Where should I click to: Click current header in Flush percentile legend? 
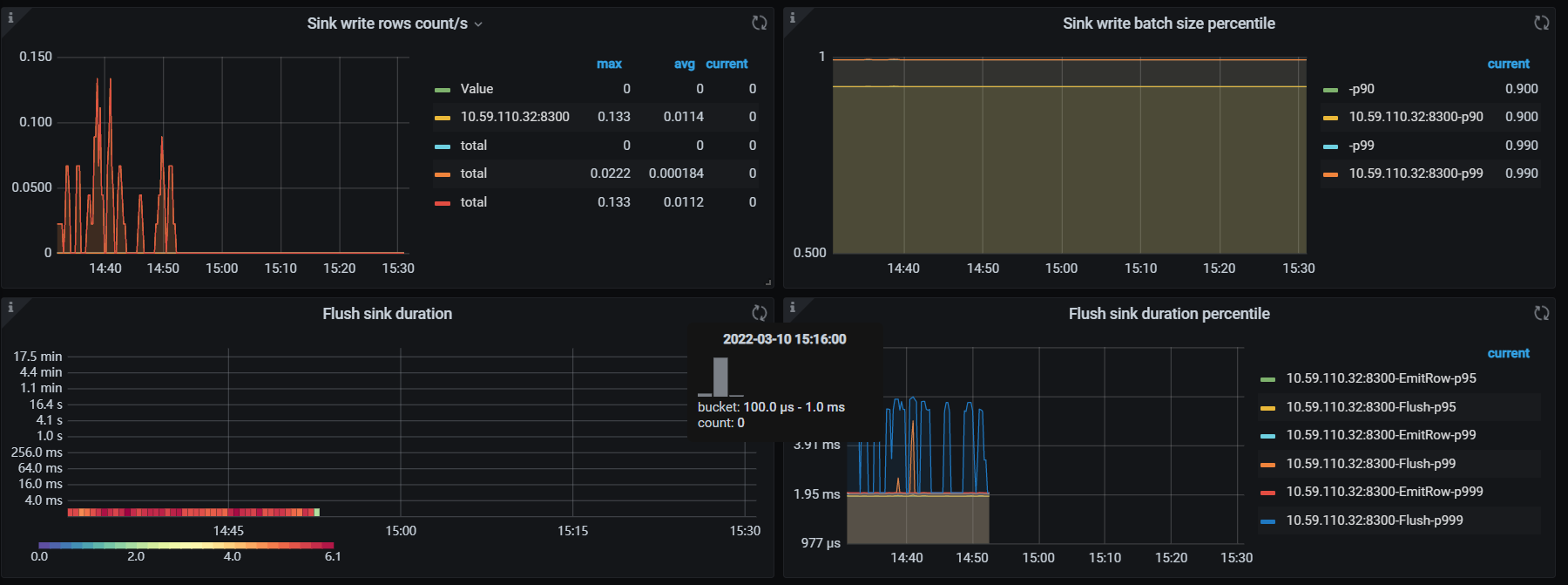(1508, 353)
